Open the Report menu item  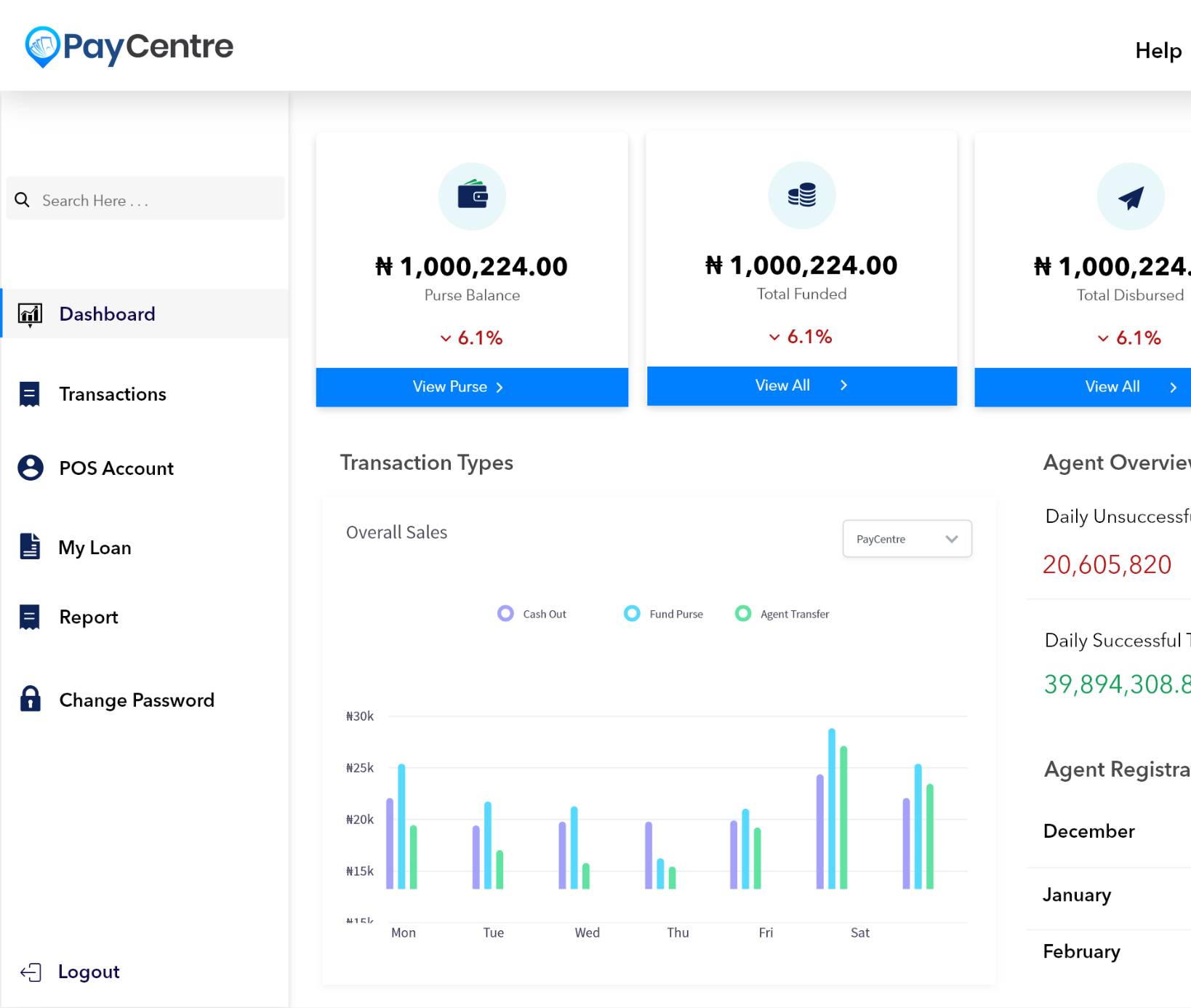89,617
